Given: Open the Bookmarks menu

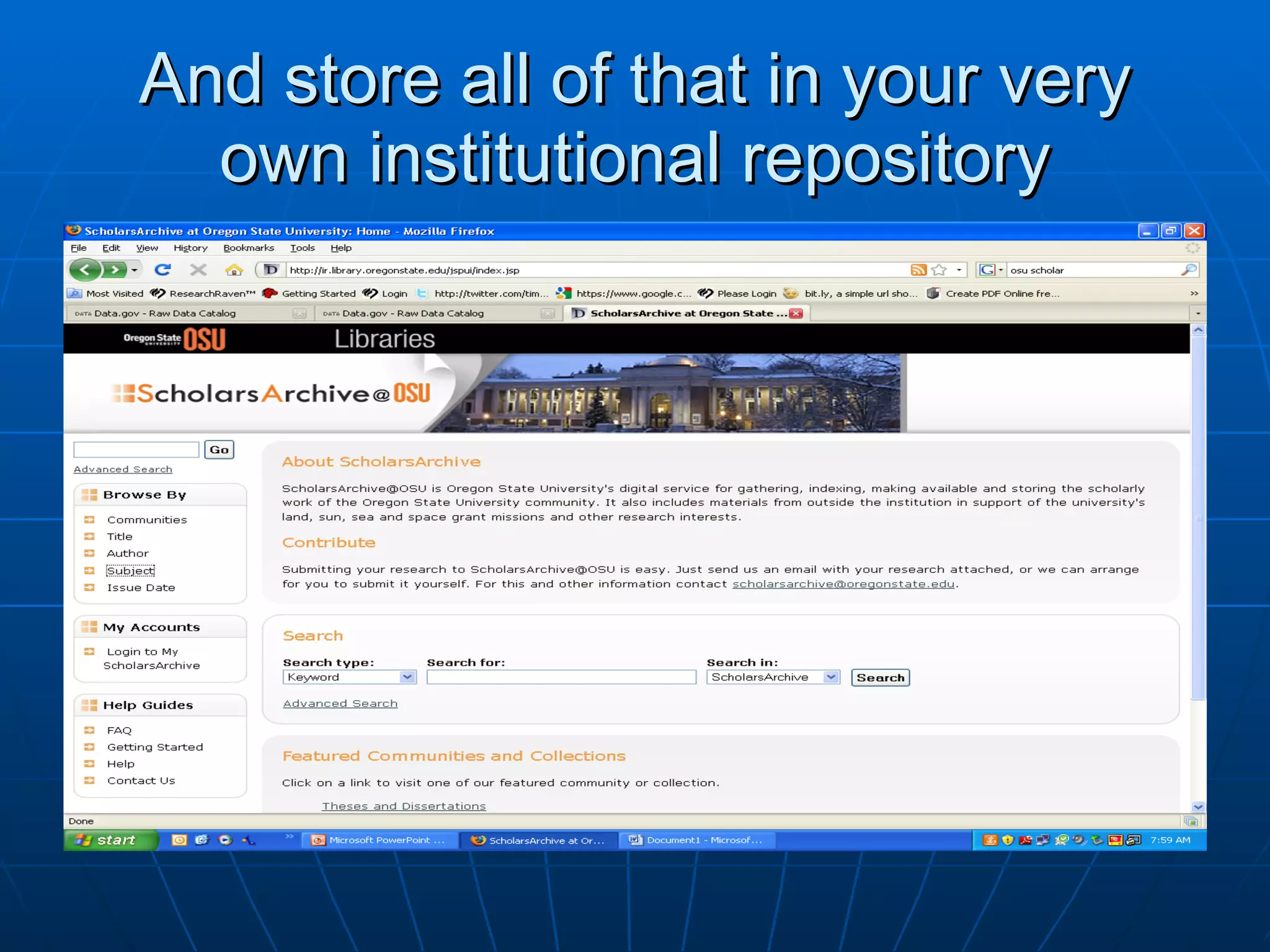Looking at the screenshot, I should [249, 247].
